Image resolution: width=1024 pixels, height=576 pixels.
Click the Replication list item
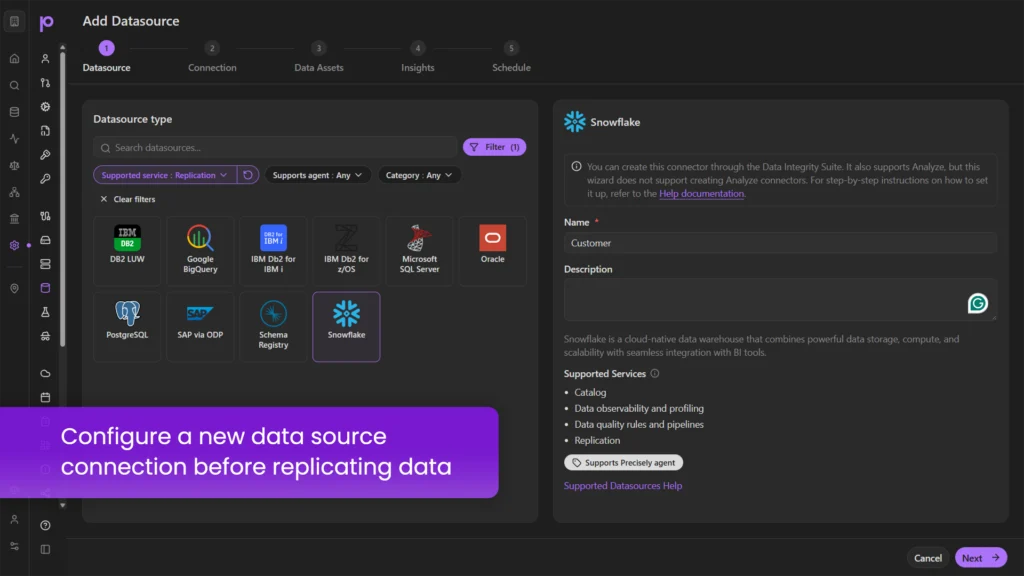coord(597,440)
